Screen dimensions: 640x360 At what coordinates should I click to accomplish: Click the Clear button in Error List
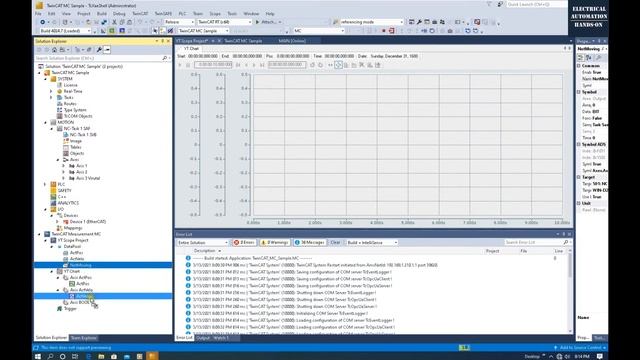(x=335, y=242)
